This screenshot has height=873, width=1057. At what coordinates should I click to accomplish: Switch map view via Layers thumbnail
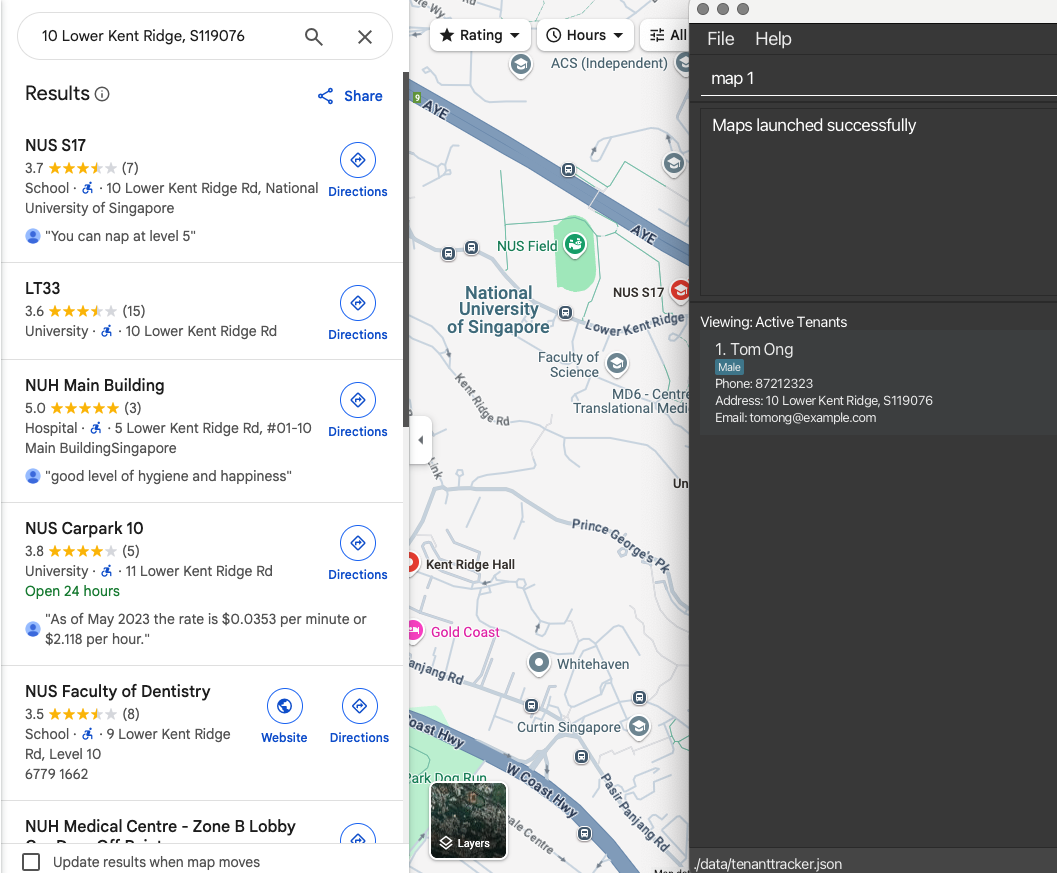point(469,820)
